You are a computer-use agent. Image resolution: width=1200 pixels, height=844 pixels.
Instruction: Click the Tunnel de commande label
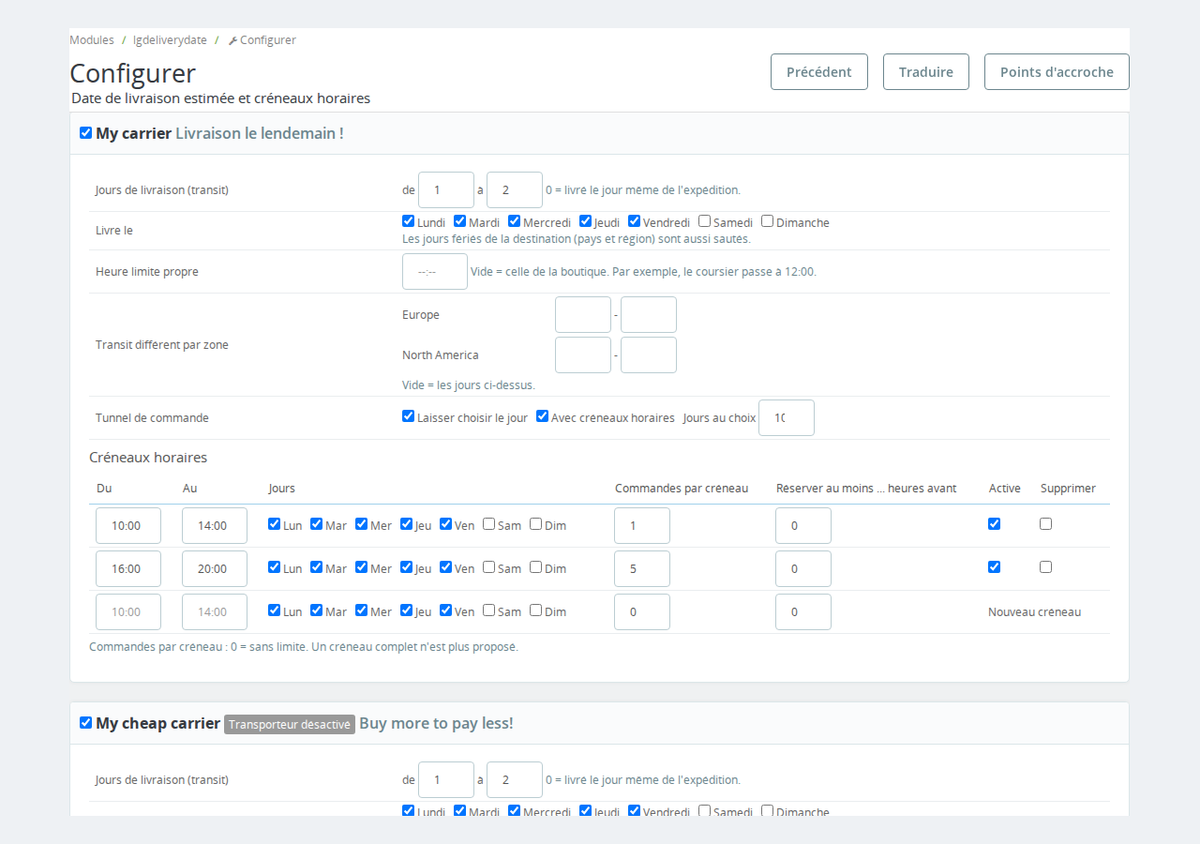pos(152,418)
